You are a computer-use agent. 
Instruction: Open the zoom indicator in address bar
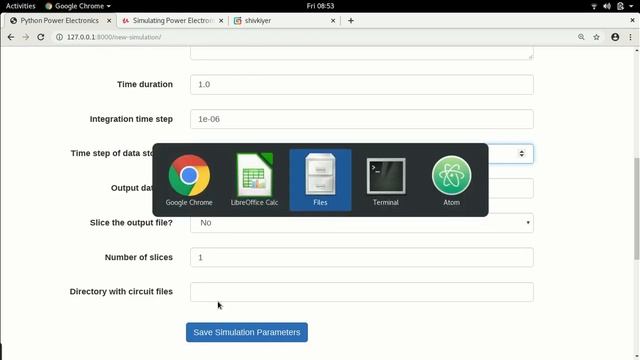coord(581,37)
